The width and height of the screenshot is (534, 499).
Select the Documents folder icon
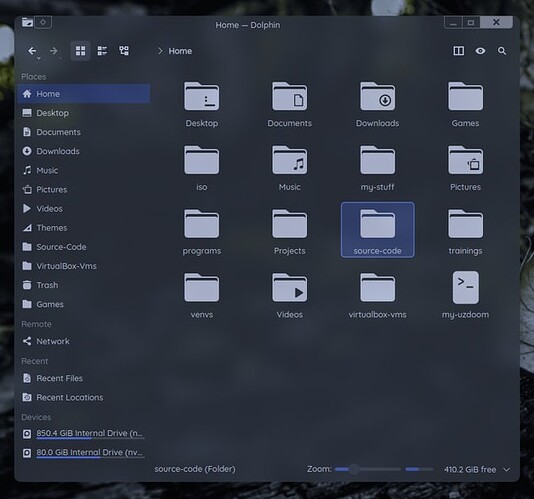click(289, 96)
